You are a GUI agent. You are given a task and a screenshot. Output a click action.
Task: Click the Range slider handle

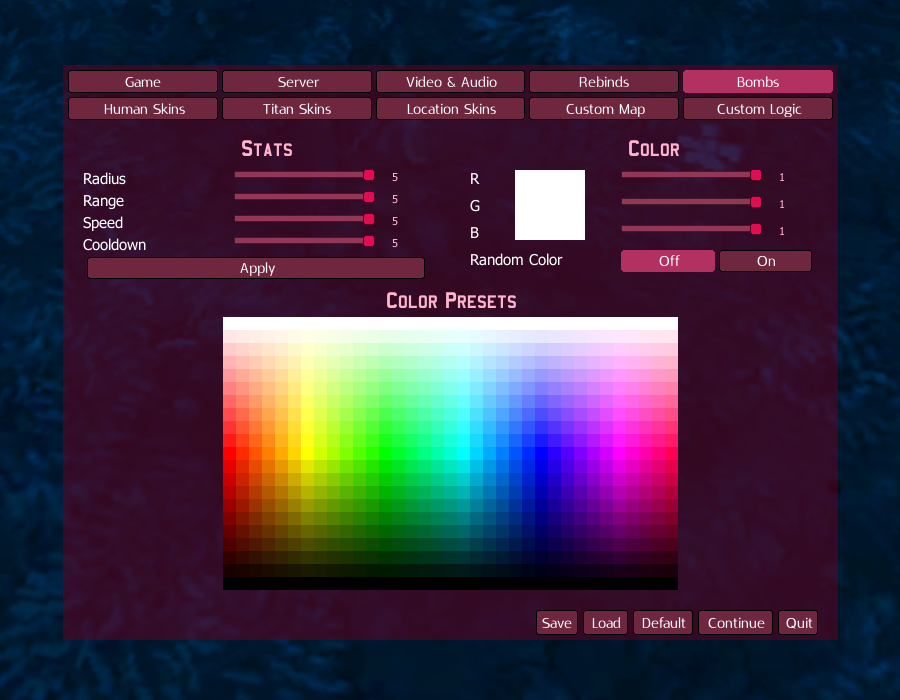click(x=369, y=197)
